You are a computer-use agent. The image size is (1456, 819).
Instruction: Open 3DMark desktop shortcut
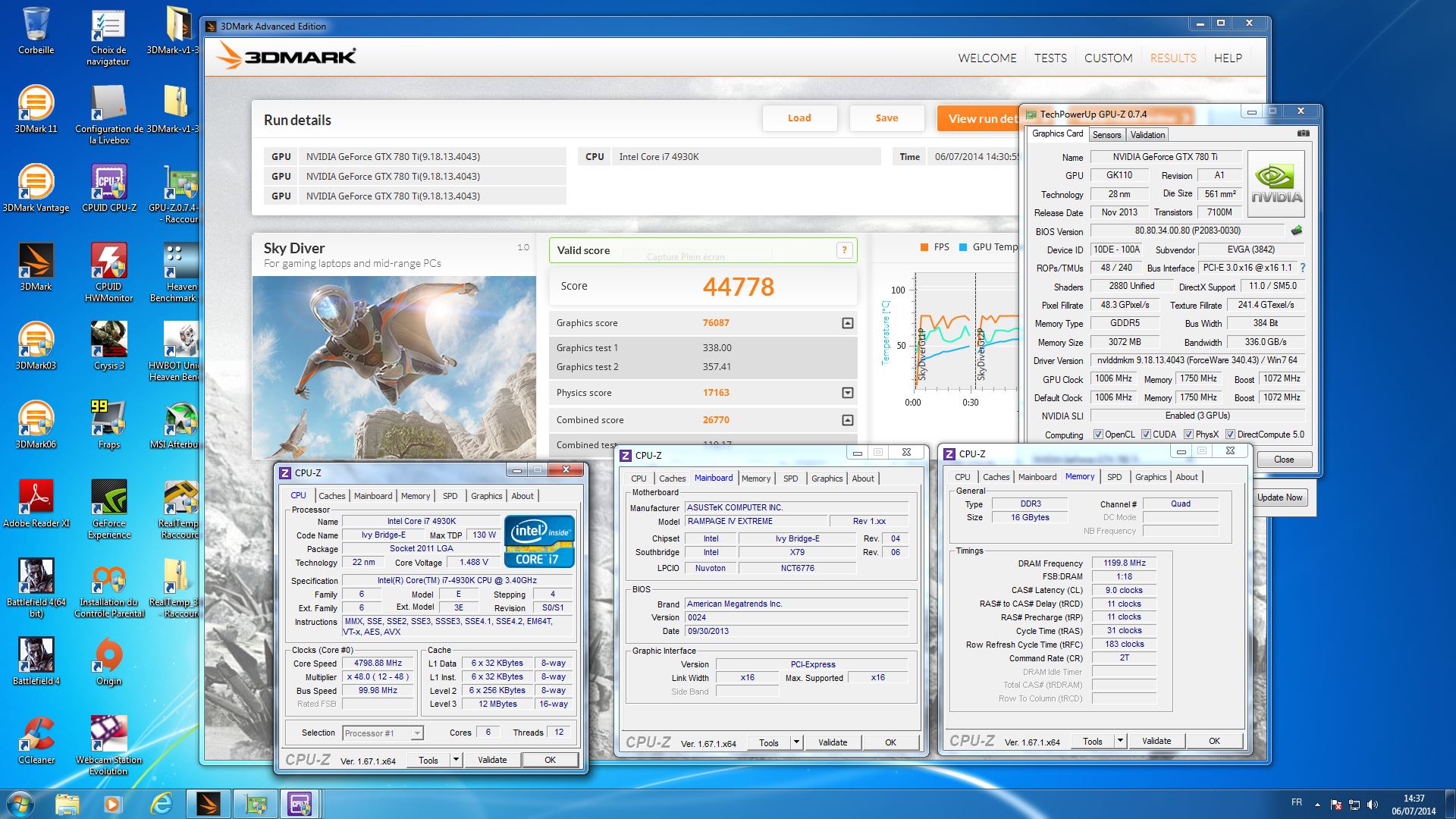point(36,267)
